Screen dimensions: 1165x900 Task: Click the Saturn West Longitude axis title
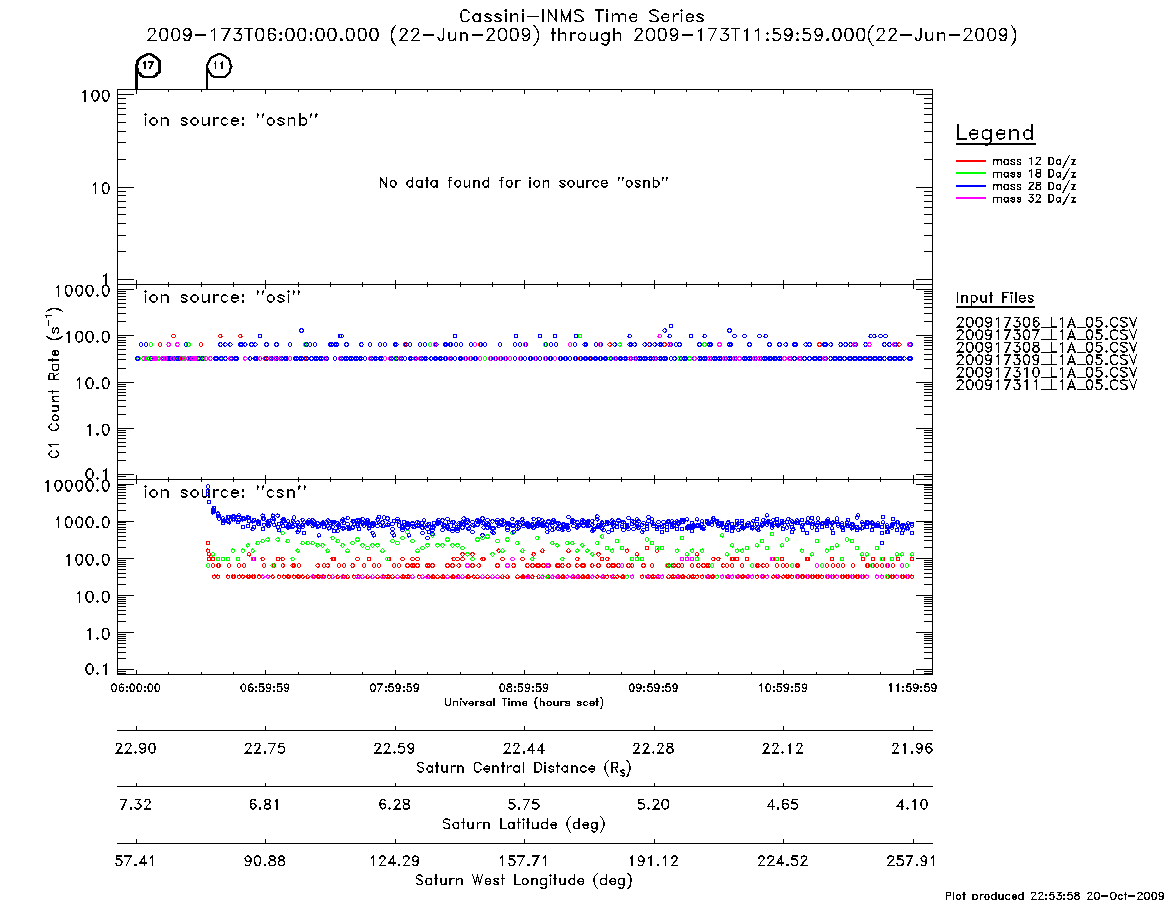coord(524,881)
